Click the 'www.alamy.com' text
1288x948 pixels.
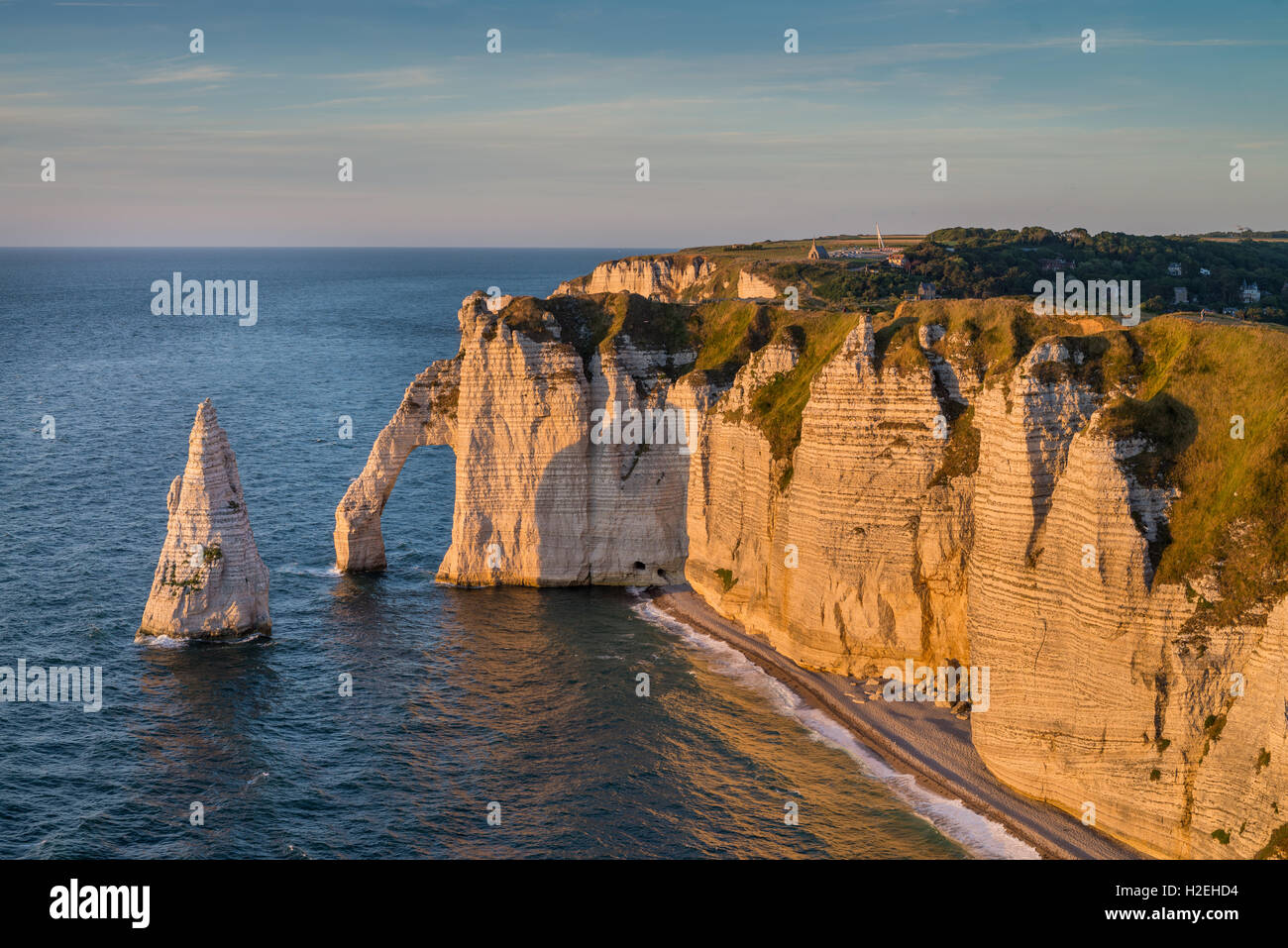coord(1173,913)
